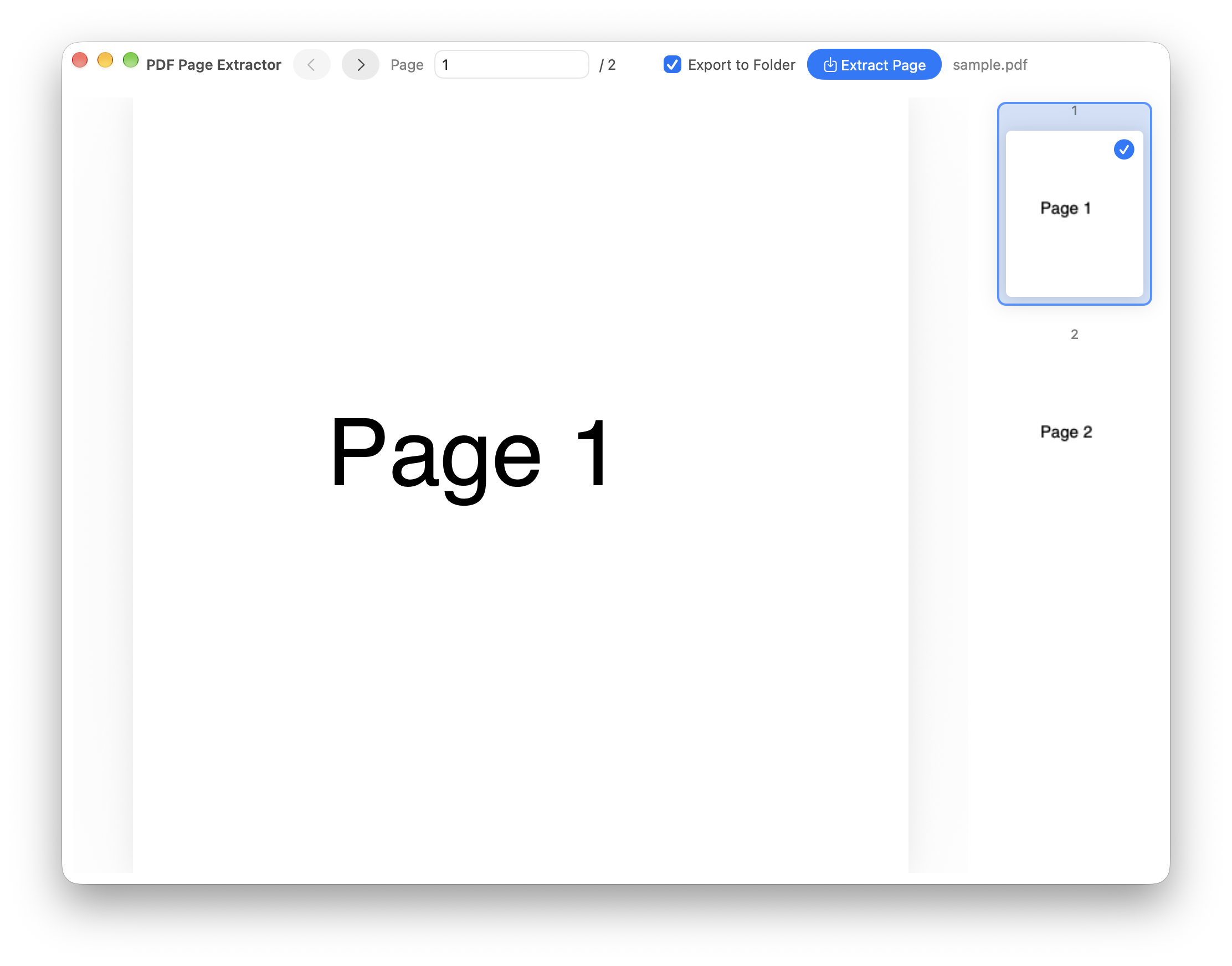This screenshot has height=966, width=1232.
Task: Click the '/ 2' total pages label
Action: click(x=608, y=64)
